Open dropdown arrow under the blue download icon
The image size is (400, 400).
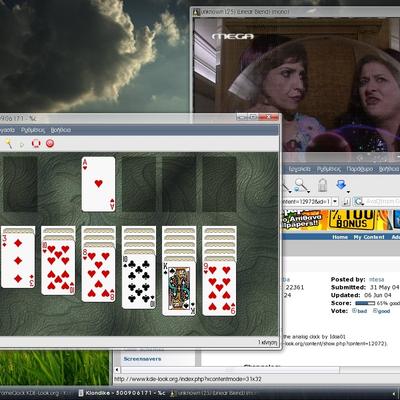(348, 192)
